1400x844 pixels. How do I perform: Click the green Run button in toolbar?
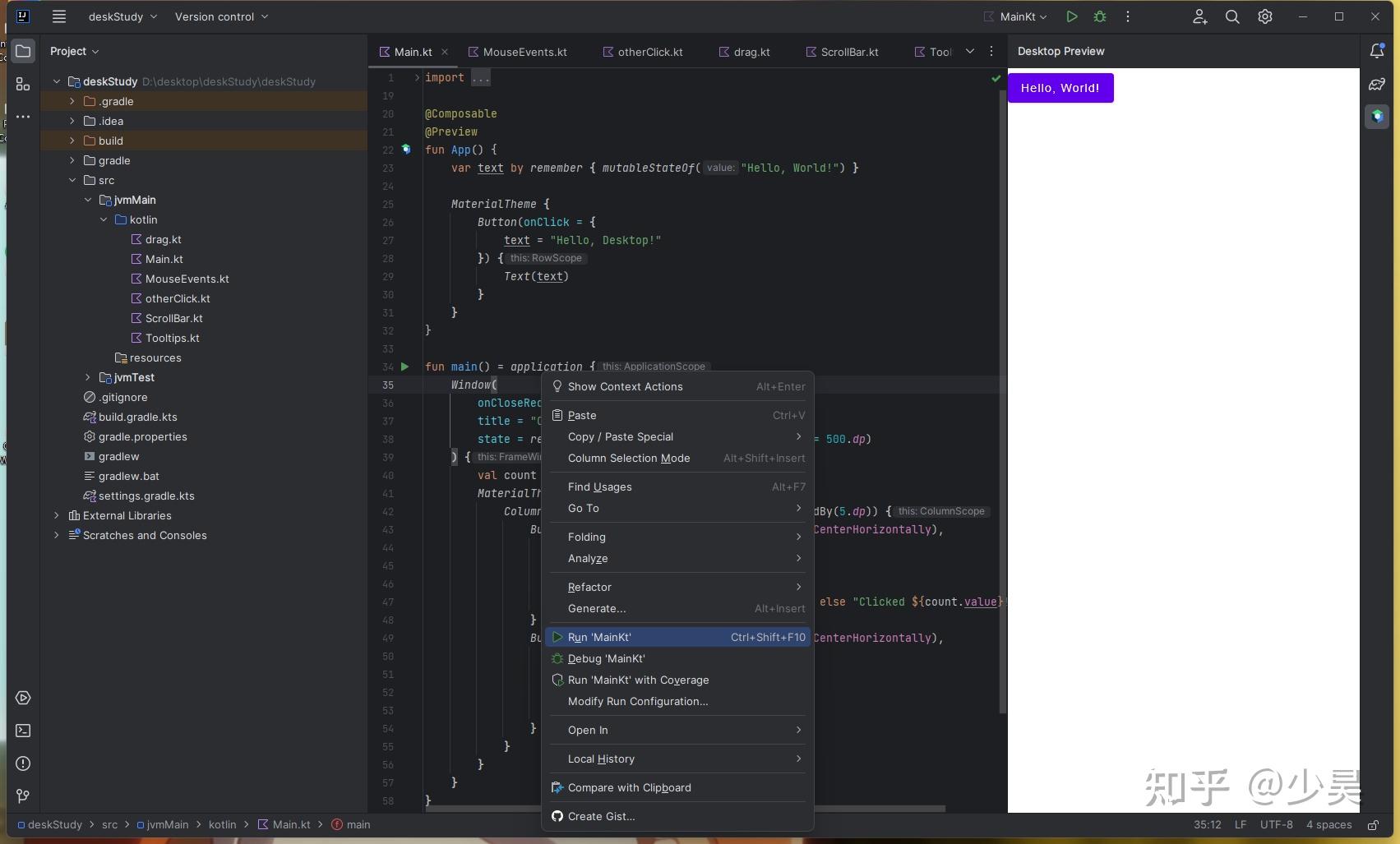click(1071, 16)
